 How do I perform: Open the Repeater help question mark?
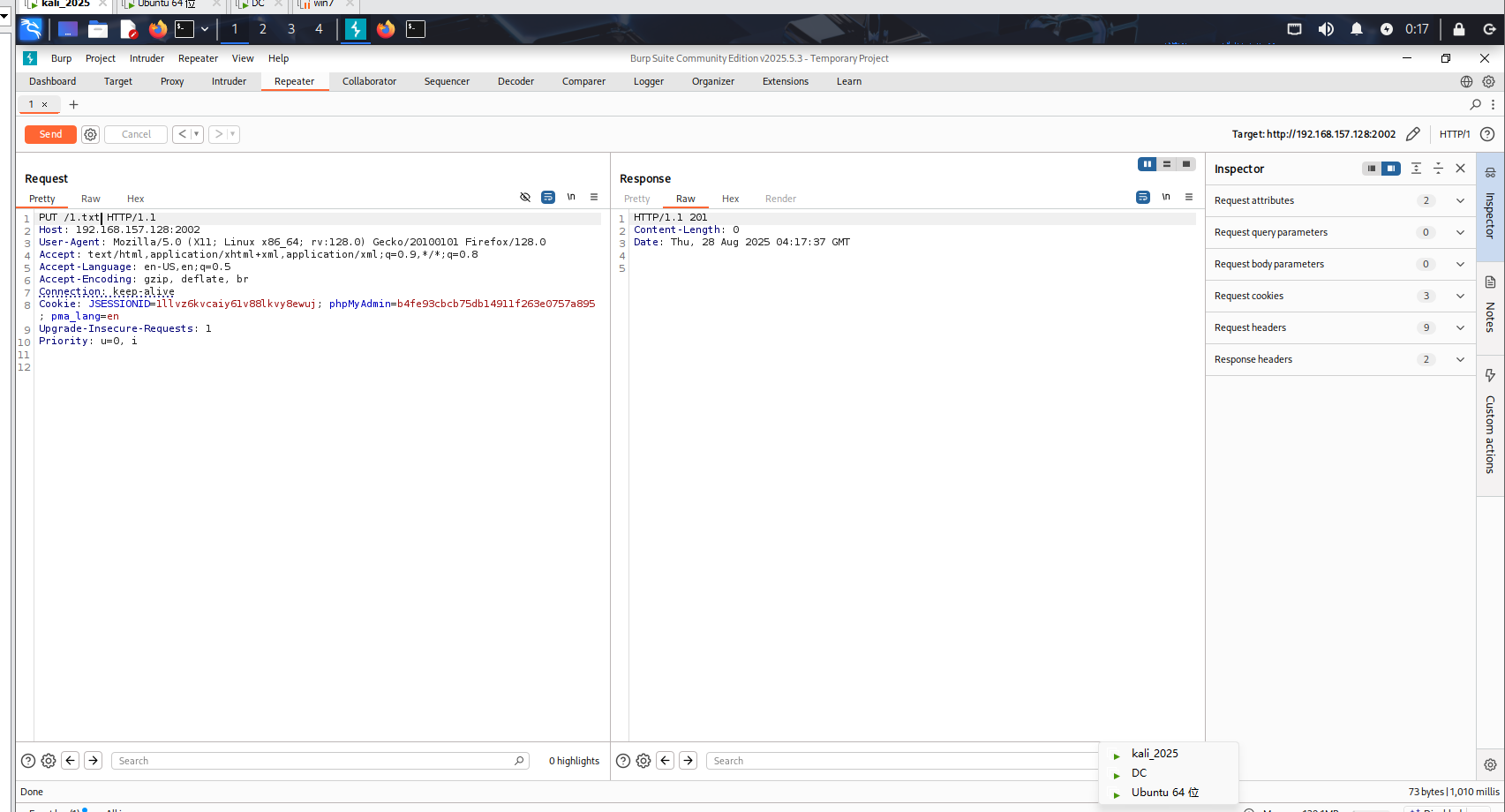pyautogui.click(x=1487, y=134)
